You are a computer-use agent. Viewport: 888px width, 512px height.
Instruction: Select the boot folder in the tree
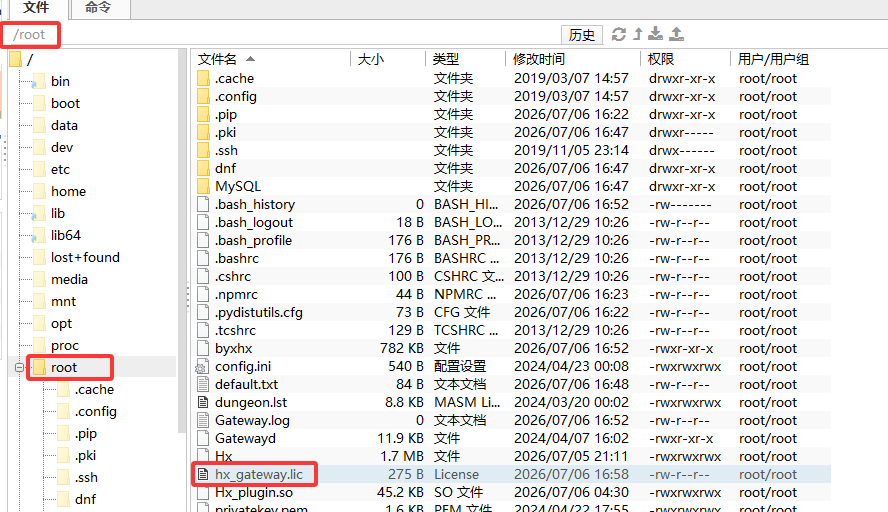(x=65, y=104)
